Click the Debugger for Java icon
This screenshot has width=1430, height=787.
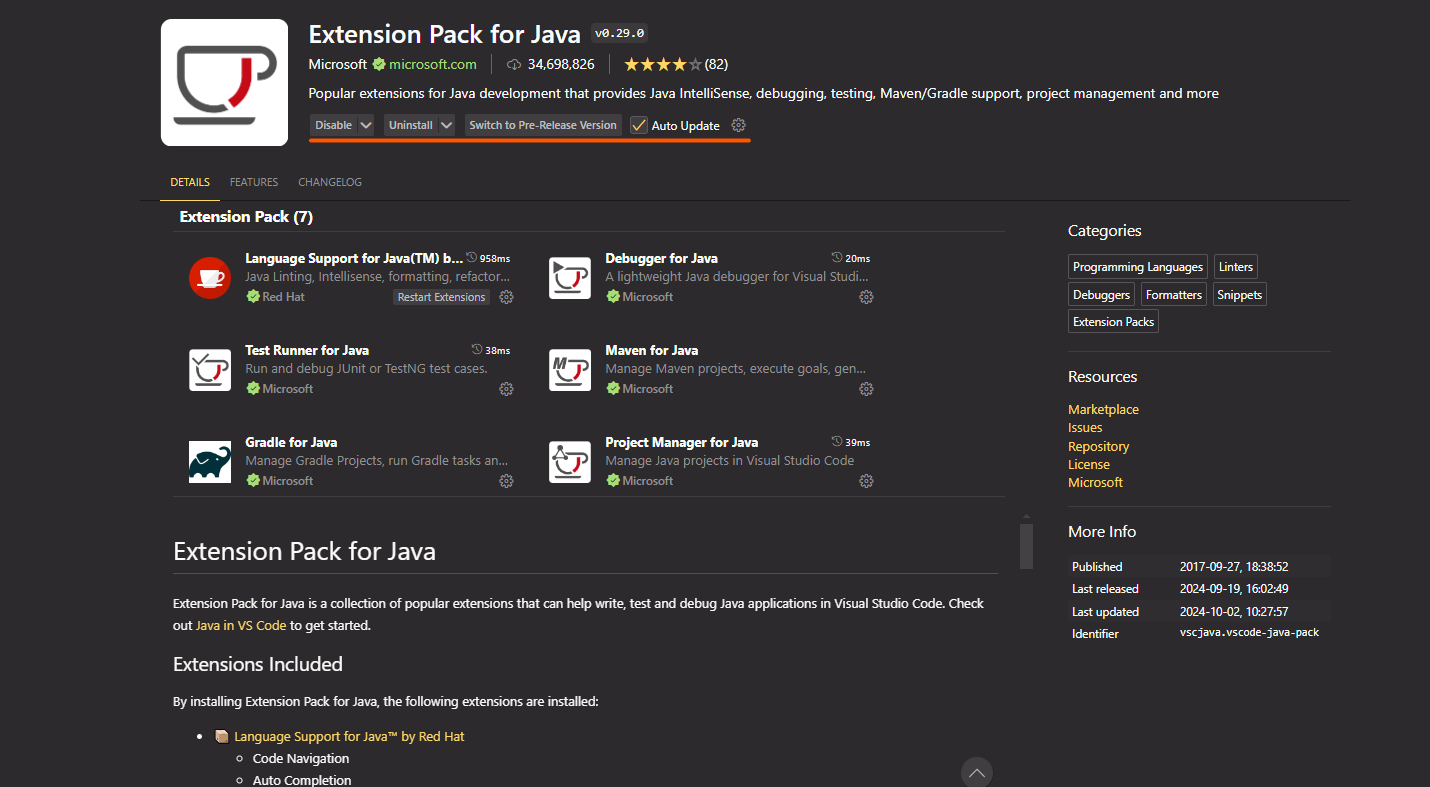tap(570, 278)
